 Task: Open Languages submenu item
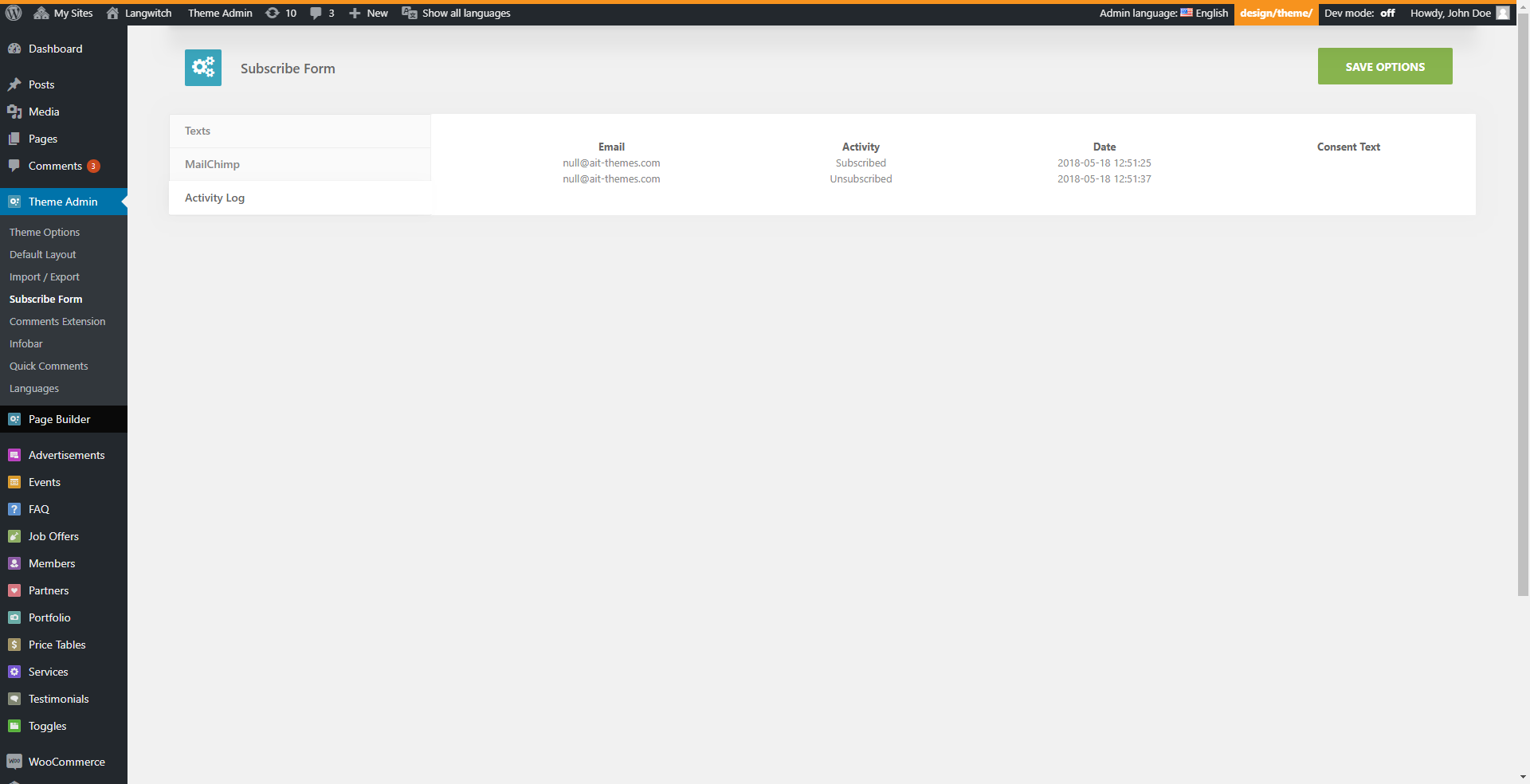pyautogui.click(x=34, y=388)
